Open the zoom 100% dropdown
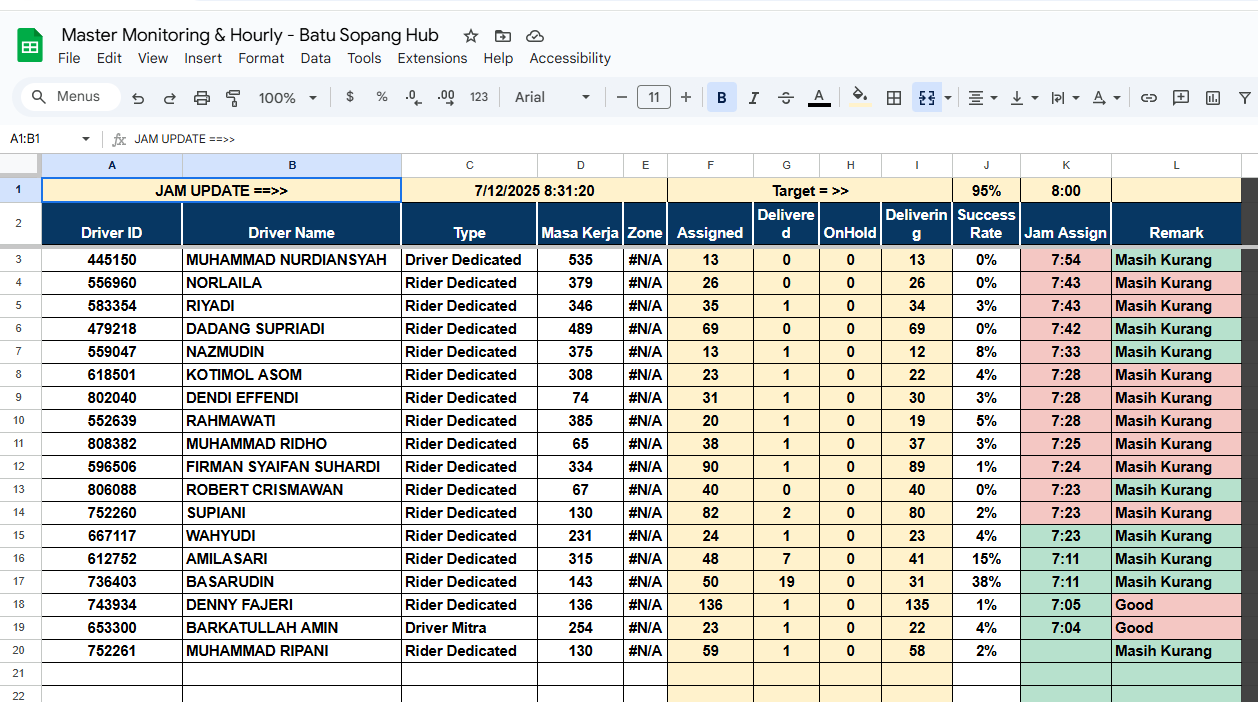Image resolution: width=1258 pixels, height=702 pixels. tap(288, 98)
